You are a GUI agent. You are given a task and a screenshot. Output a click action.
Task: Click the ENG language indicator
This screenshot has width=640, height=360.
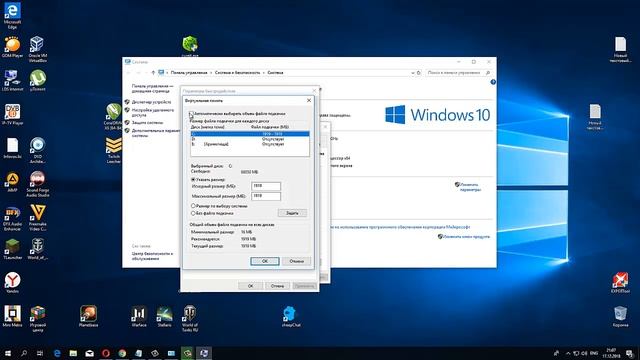coord(594,353)
